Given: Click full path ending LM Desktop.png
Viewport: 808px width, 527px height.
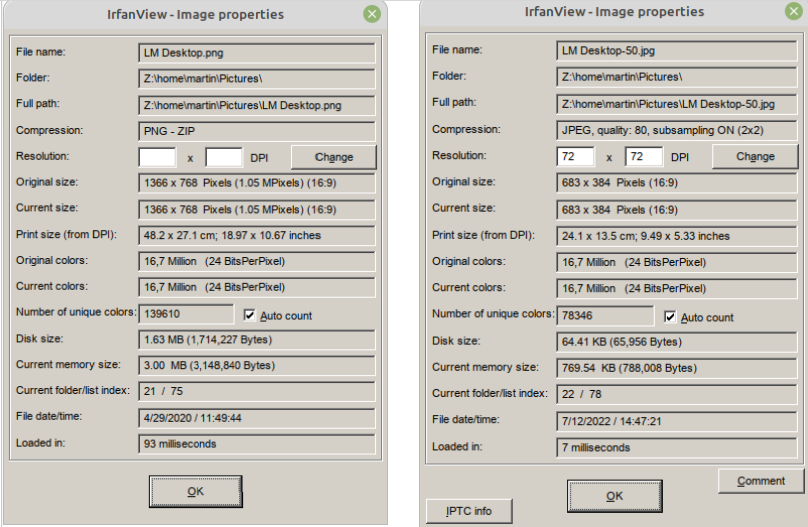Looking at the screenshot, I should coord(257,105).
